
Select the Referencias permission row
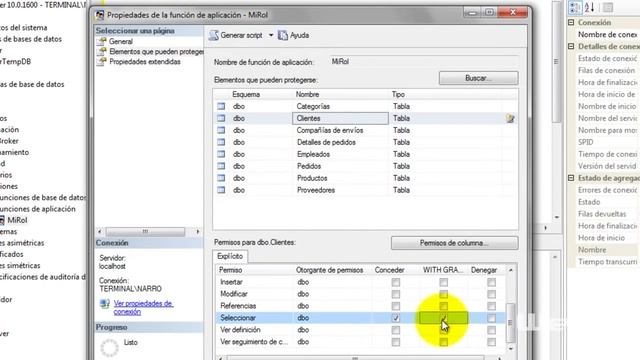coord(361,306)
